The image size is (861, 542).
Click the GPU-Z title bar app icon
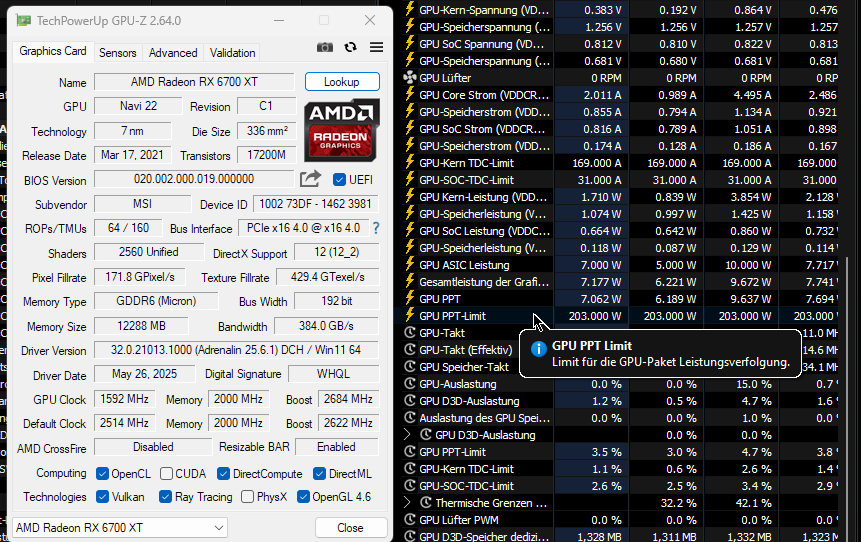(x=23, y=21)
